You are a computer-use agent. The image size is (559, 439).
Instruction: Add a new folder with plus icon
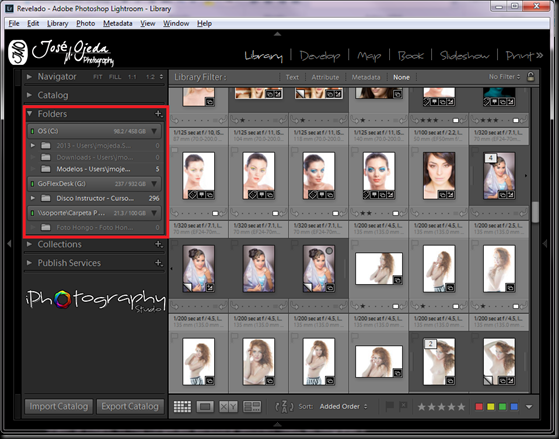(x=158, y=114)
